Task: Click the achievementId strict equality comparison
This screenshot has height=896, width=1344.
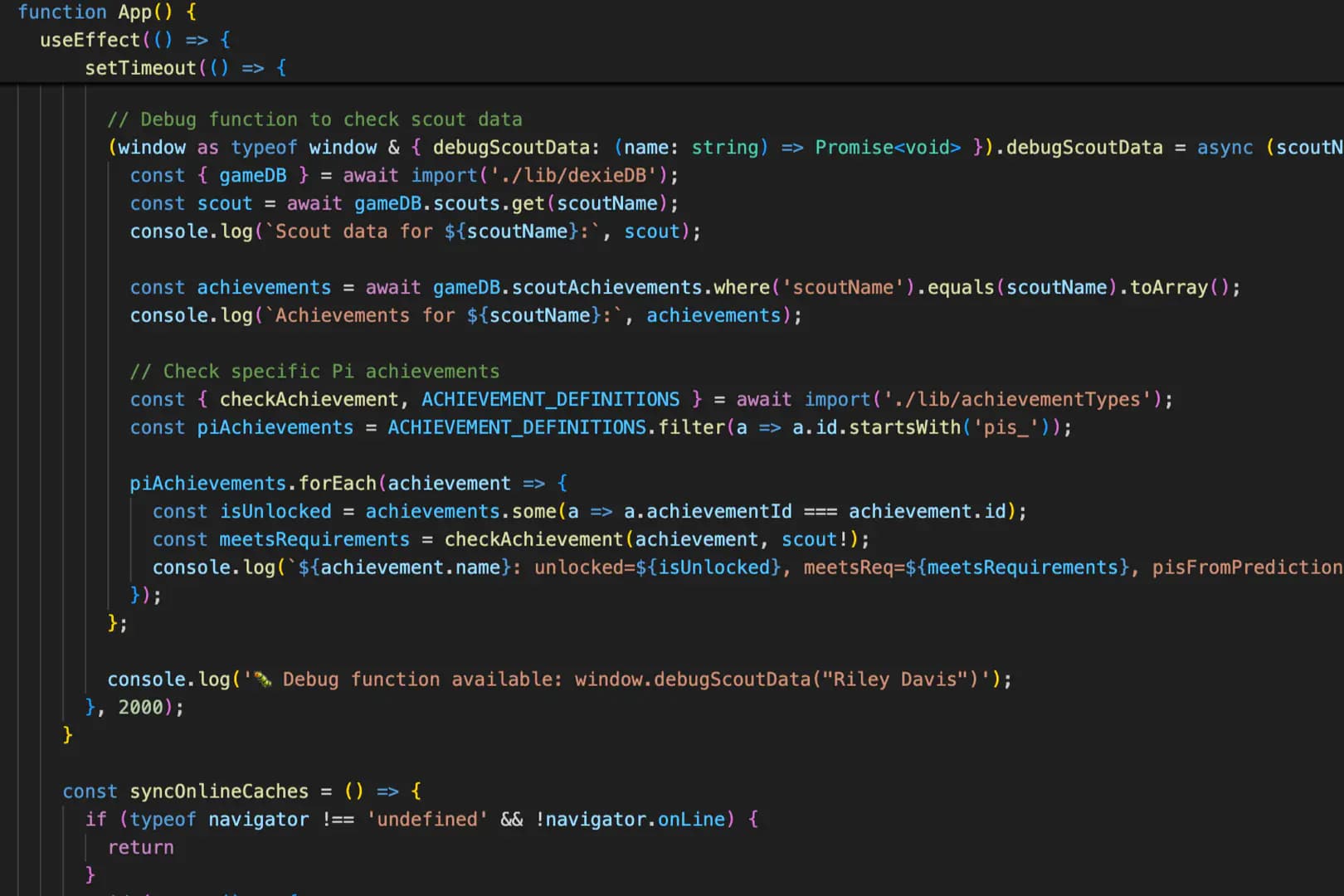Action: pos(821,511)
